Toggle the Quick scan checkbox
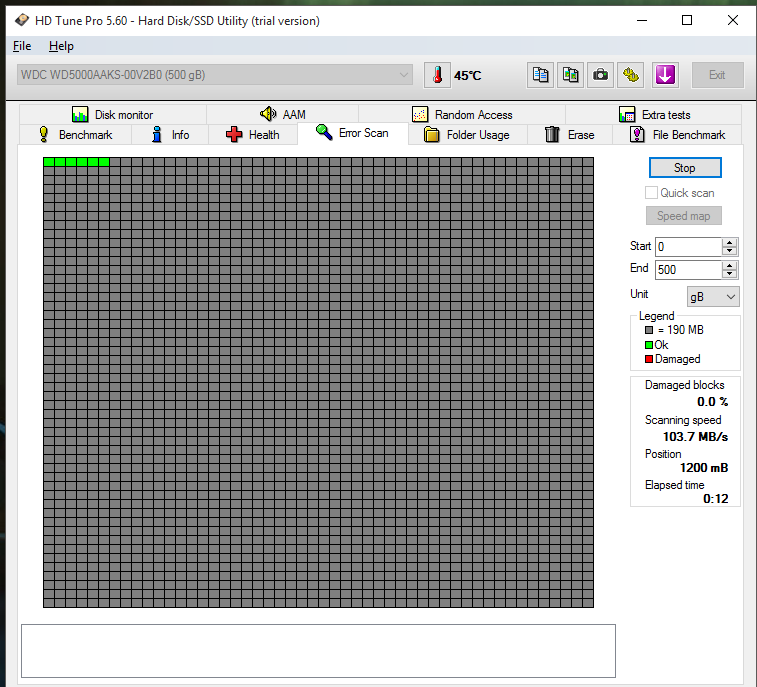The height and width of the screenshot is (687, 757). click(x=651, y=193)
